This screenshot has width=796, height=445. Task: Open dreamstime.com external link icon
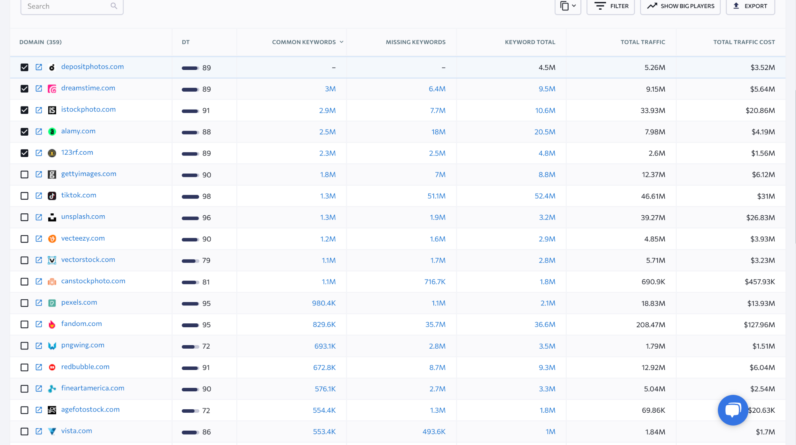[x=39, y=88]
